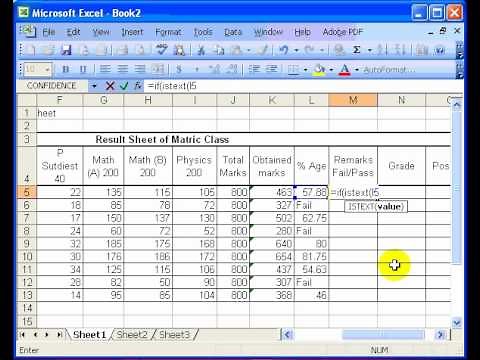Click the Paste icon

coord(237,50)
